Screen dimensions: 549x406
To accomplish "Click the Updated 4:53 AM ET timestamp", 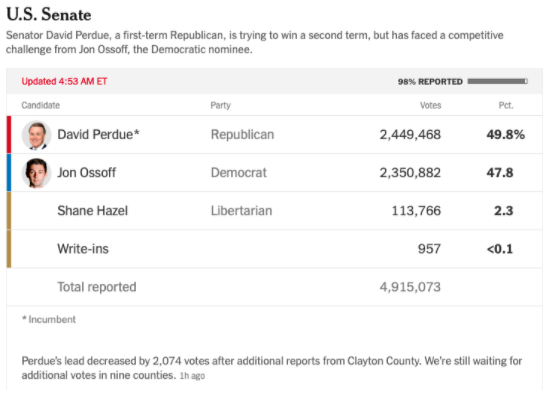I will click(64, 82).
